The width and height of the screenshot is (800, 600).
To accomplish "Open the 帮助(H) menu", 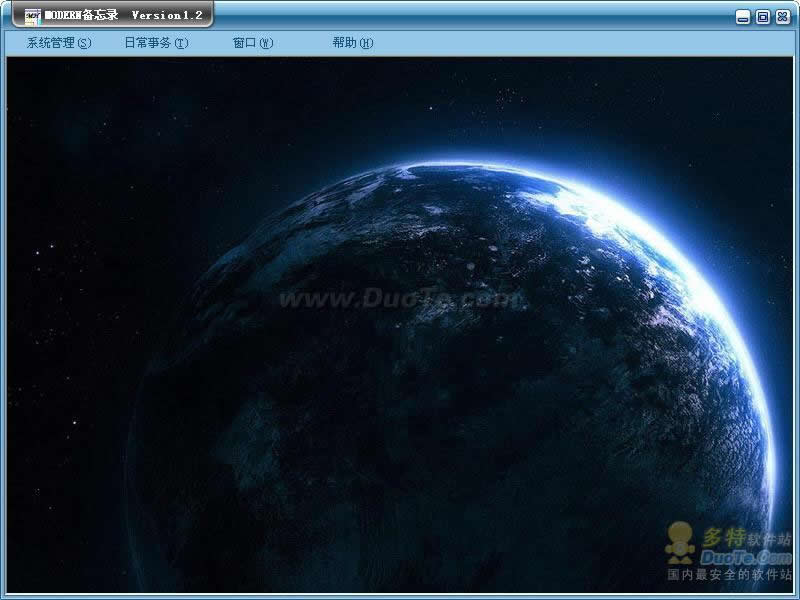I will [353, 43].
